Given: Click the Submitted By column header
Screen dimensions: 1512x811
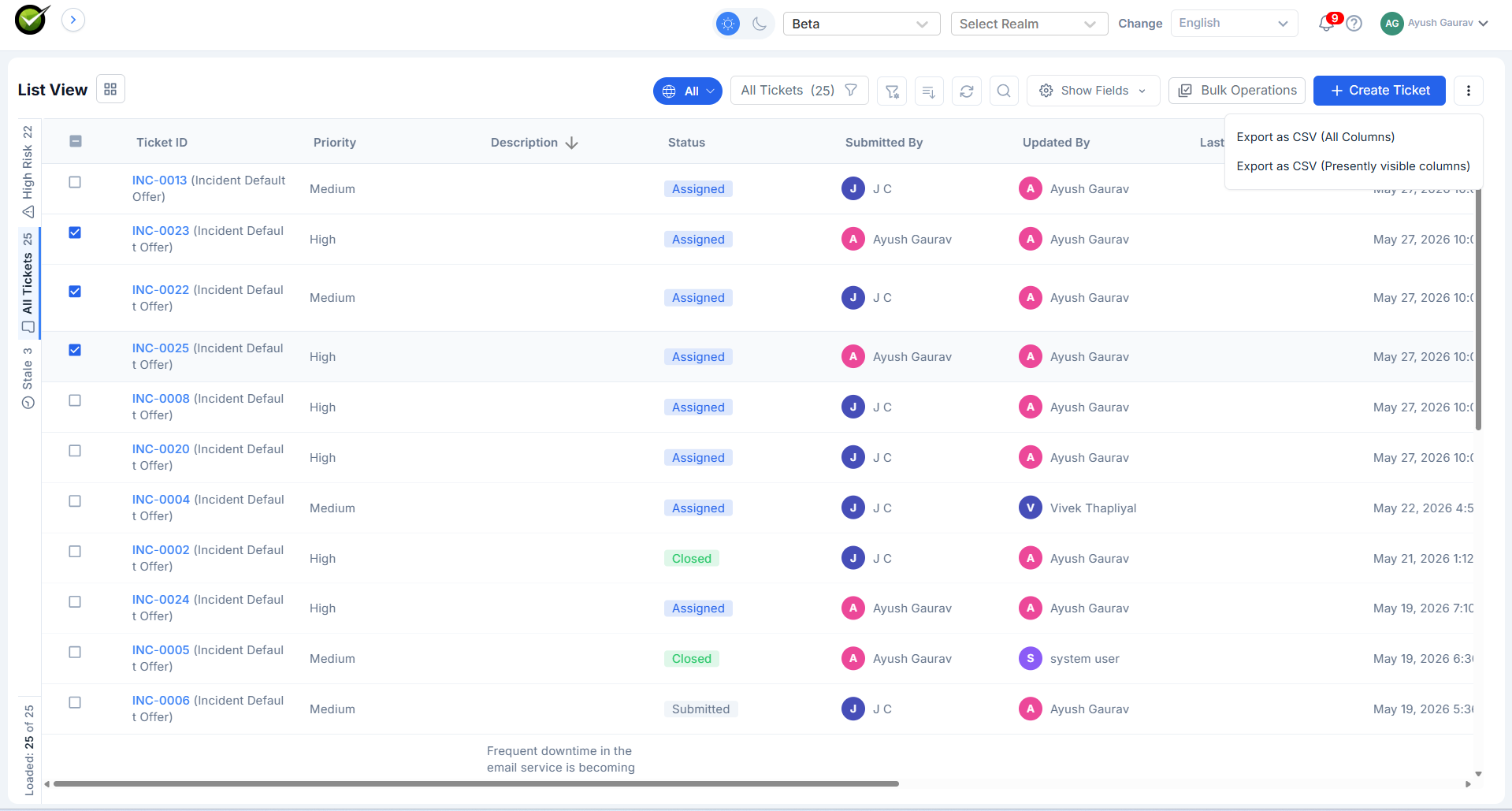Looking at the screenshot, I should click(x=884, y=143).
